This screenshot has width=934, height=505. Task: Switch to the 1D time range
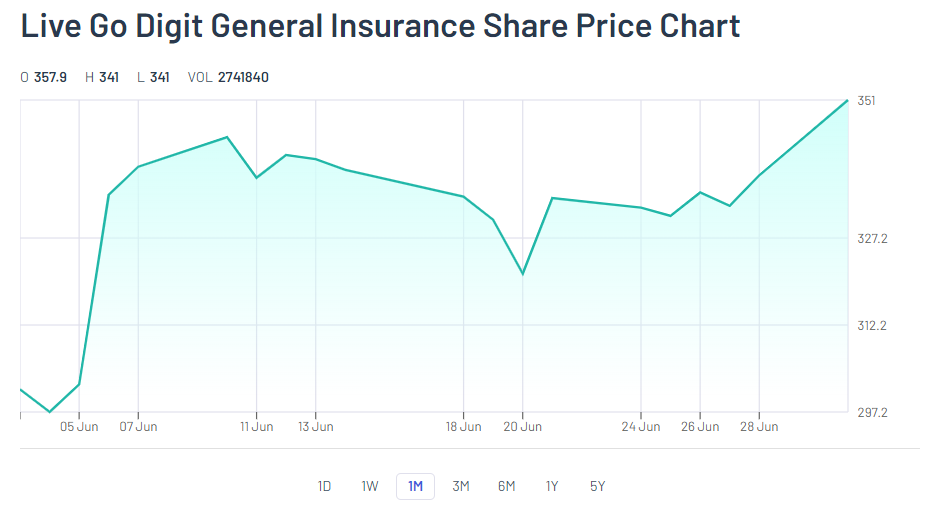point(324,487)
